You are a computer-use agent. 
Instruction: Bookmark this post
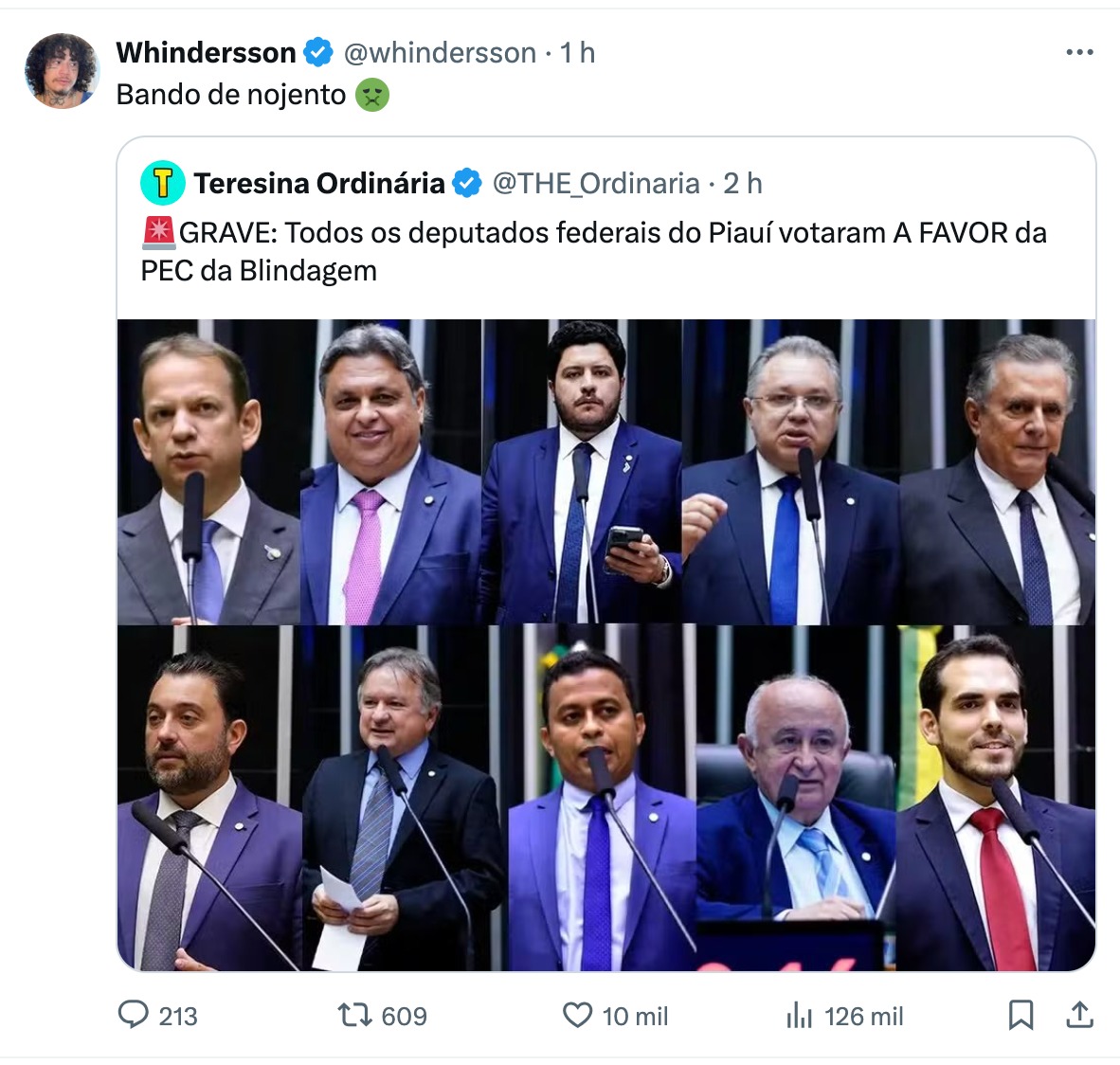pos(1021,1015)
